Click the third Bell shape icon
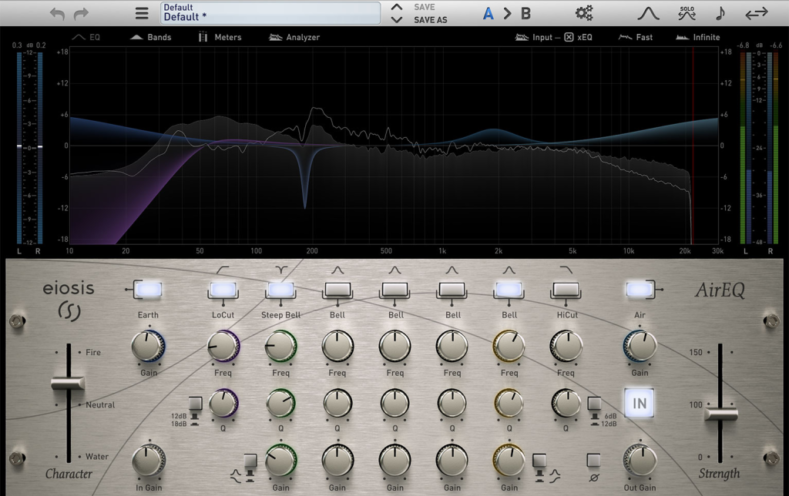This screenshot has height=496, width=789. 452,271
